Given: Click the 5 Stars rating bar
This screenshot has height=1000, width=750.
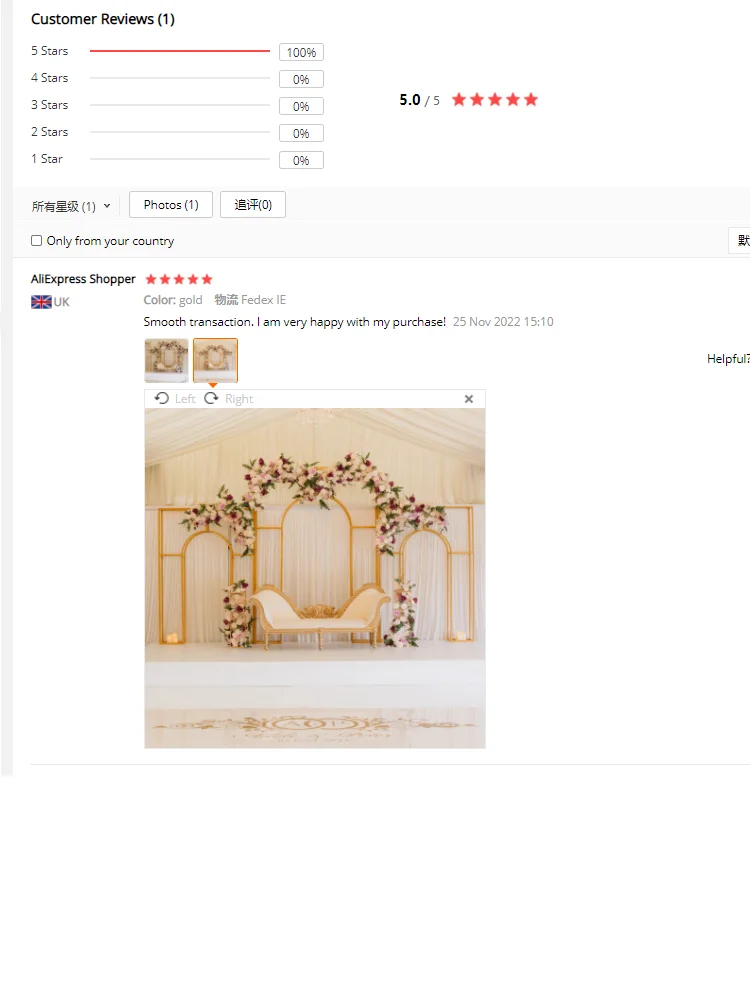Looking at the screenshot, I should point(180,51).
